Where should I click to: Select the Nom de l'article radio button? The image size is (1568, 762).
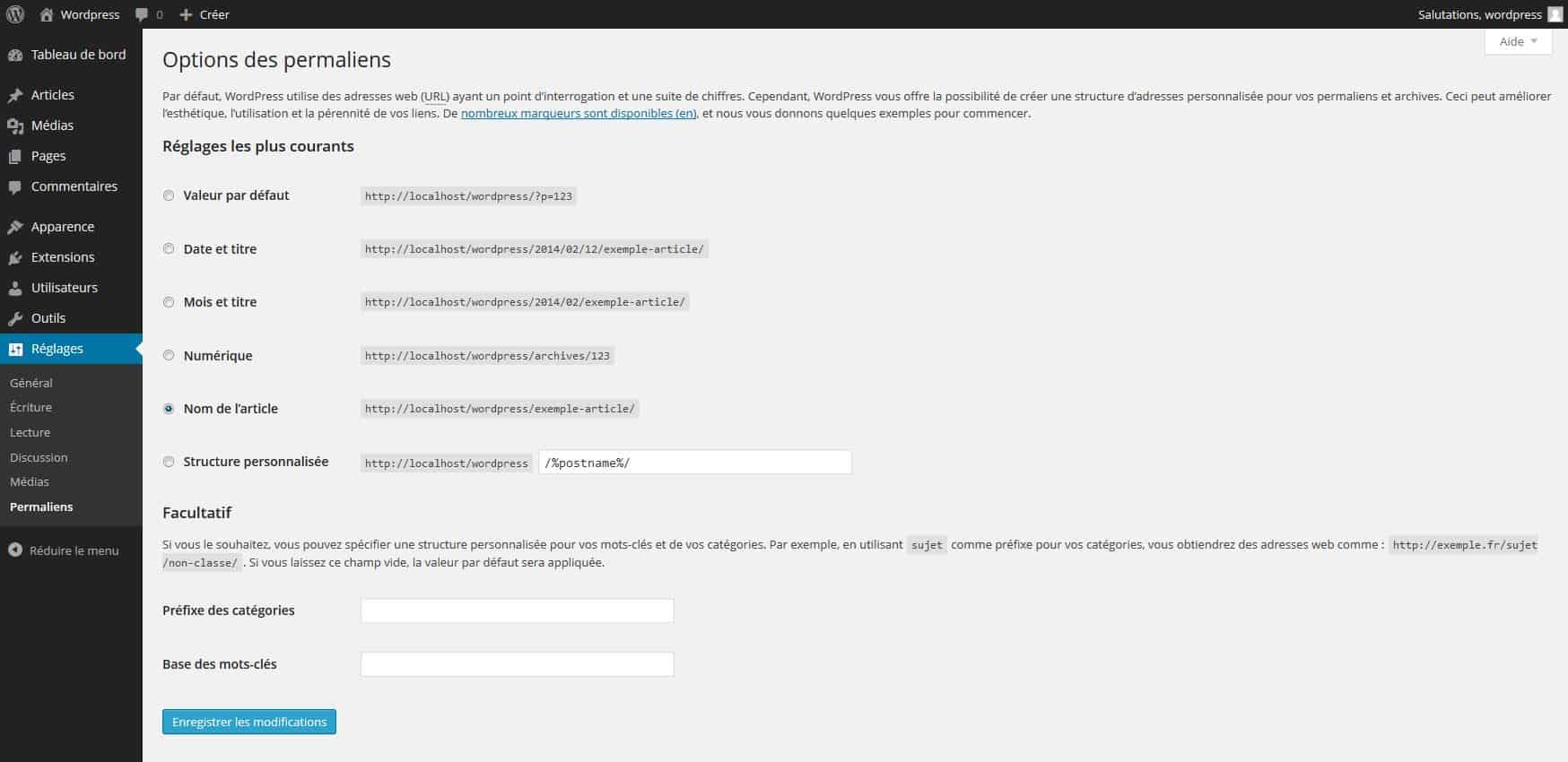pos(169,408)
